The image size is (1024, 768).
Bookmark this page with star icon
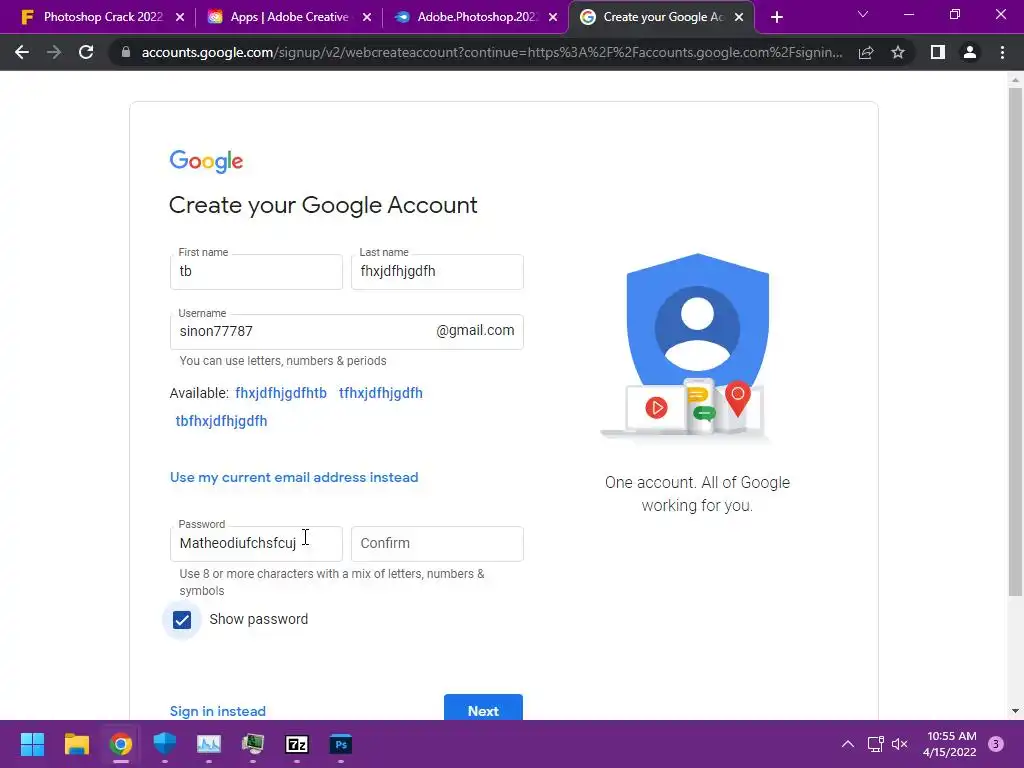tap(898, 52)
